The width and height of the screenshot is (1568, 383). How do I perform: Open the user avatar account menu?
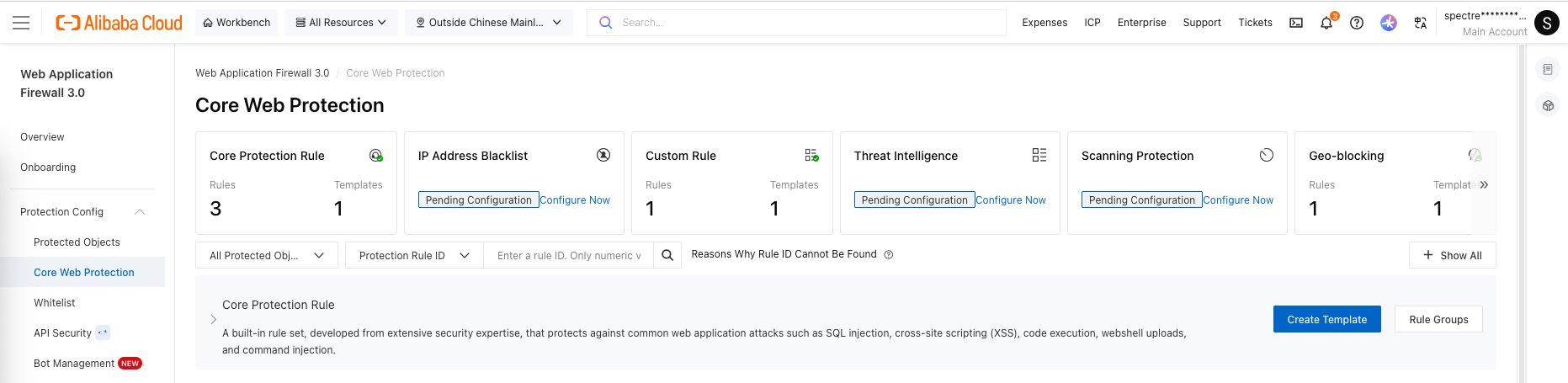click(x=1547, y=23)
